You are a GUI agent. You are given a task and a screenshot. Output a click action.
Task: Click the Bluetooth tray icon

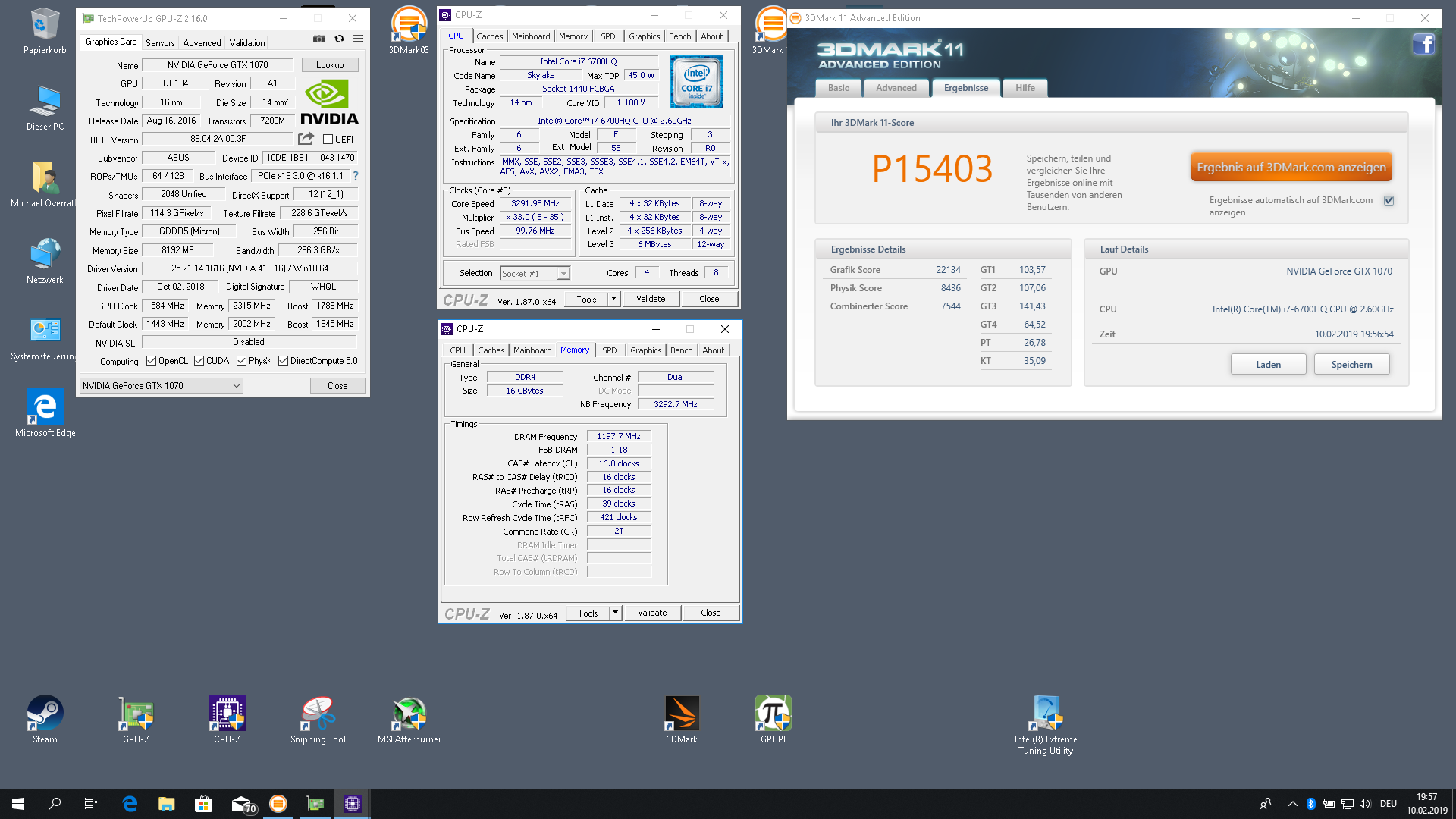pyautogui.click(x=1310, y=804)
